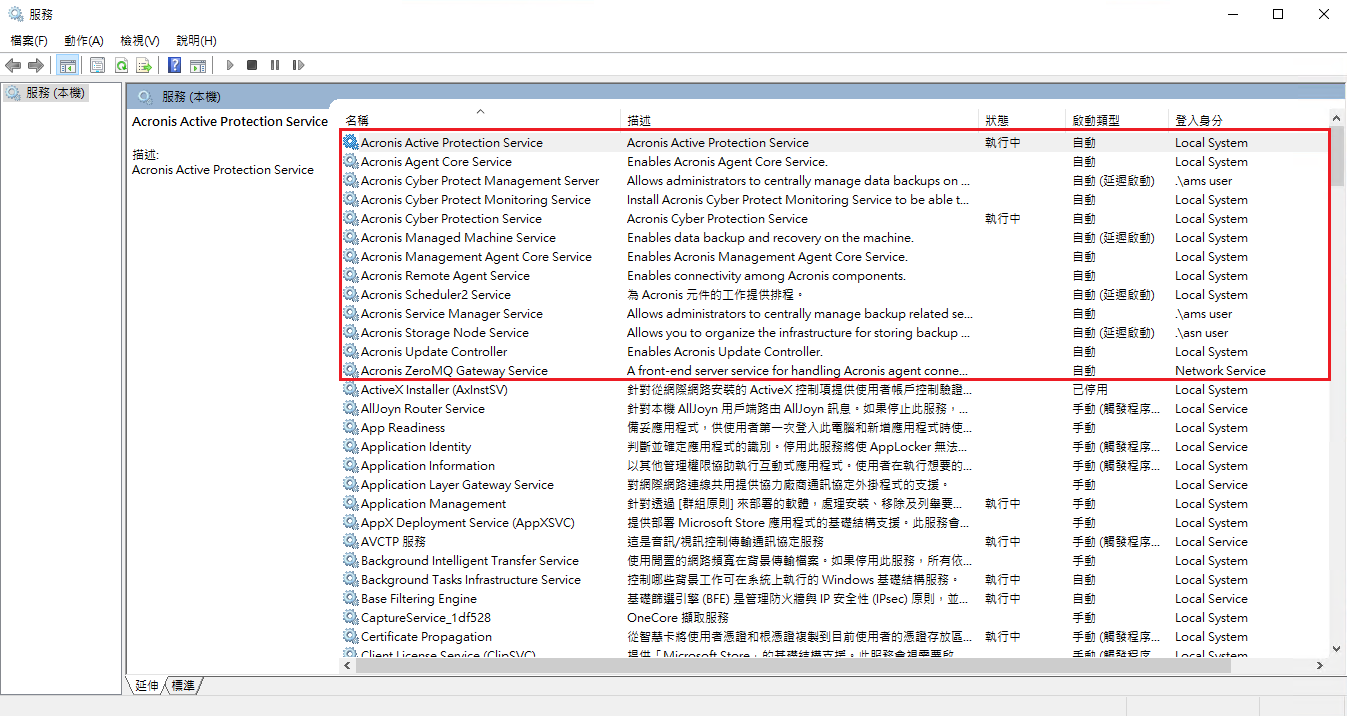
Task: Click gear icon of Acronis Agent Core Service
Action: coord(351,162)
